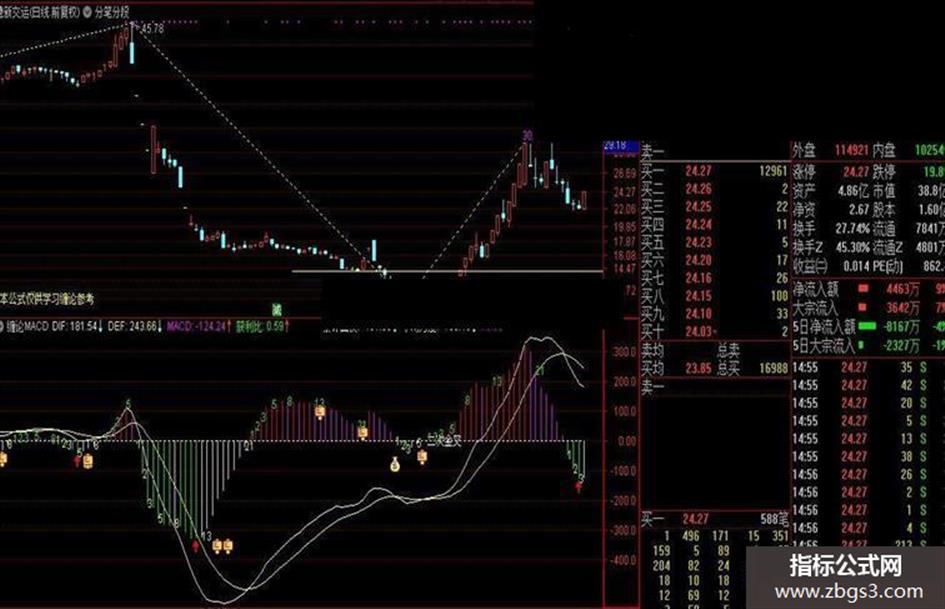This screenshot has height=609, width=945.
Task: Click the 45.78 peak price label
Action: (x=152, y=28)
